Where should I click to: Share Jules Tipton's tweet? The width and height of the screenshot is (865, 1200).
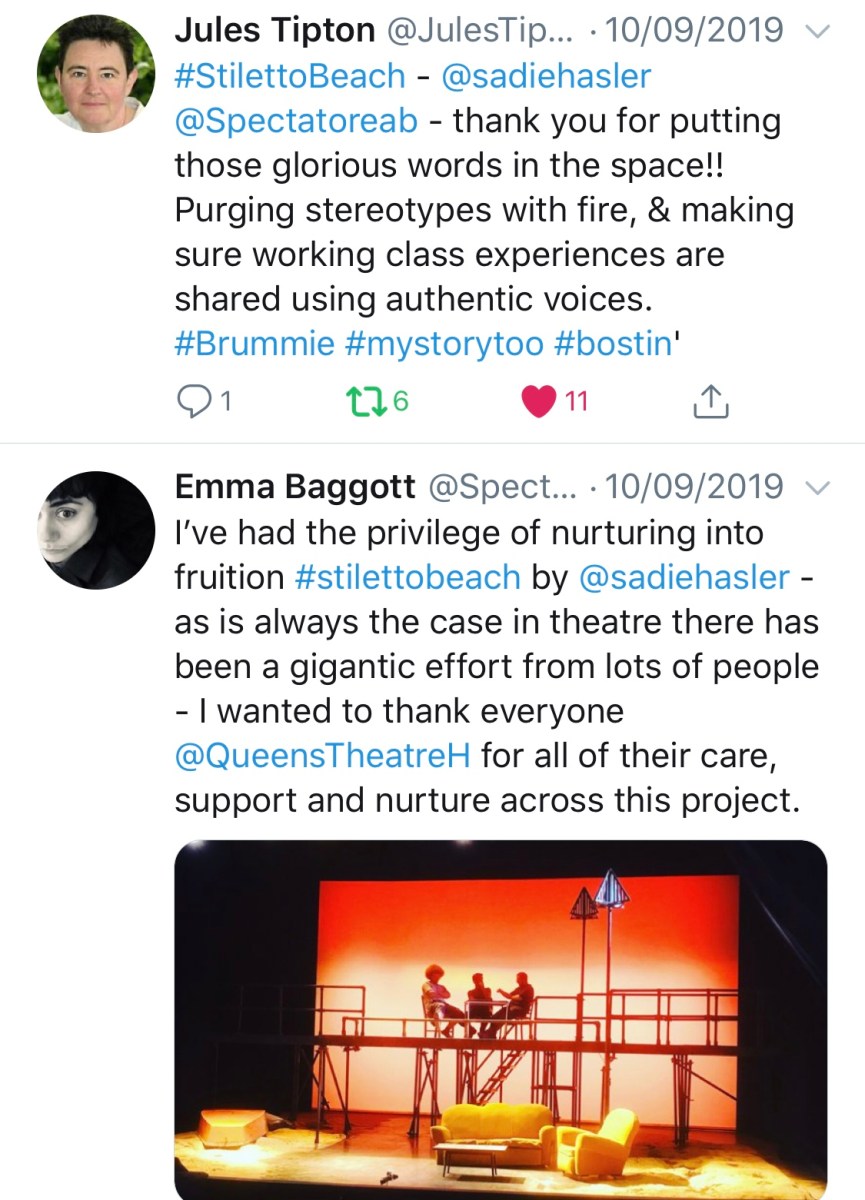[708, 401]
